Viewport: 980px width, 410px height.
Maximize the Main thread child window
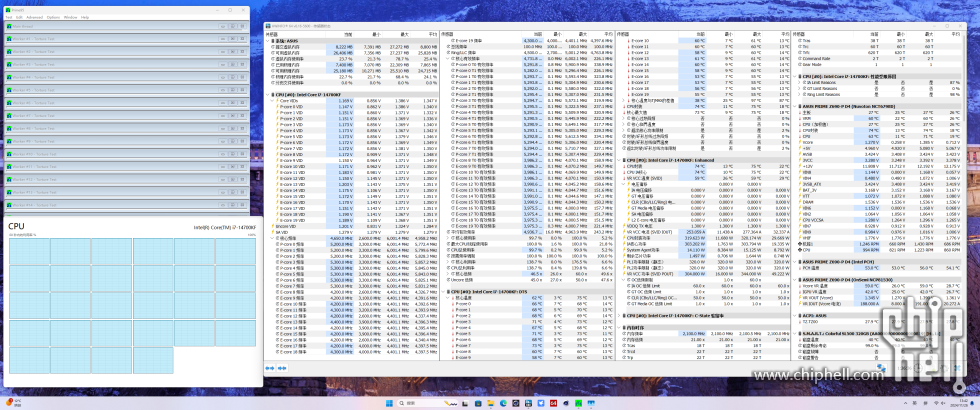point(232,26)
